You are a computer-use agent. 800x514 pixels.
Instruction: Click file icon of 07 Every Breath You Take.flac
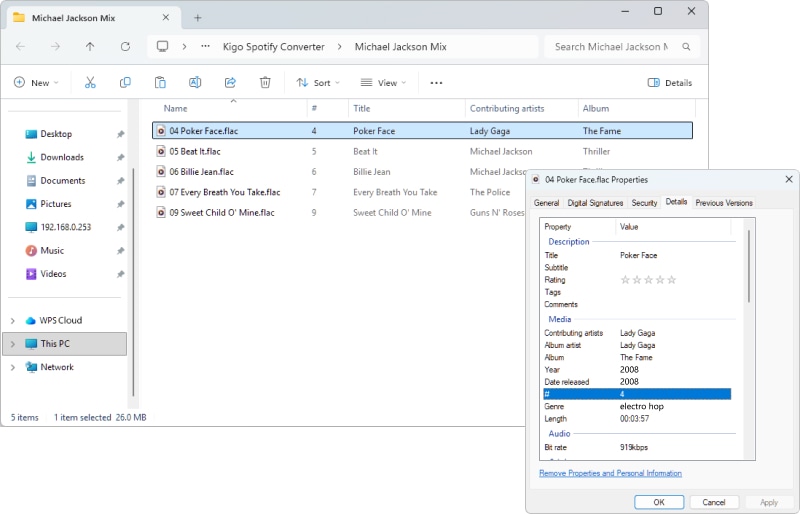pyautogui.click(x=161, y=192)
